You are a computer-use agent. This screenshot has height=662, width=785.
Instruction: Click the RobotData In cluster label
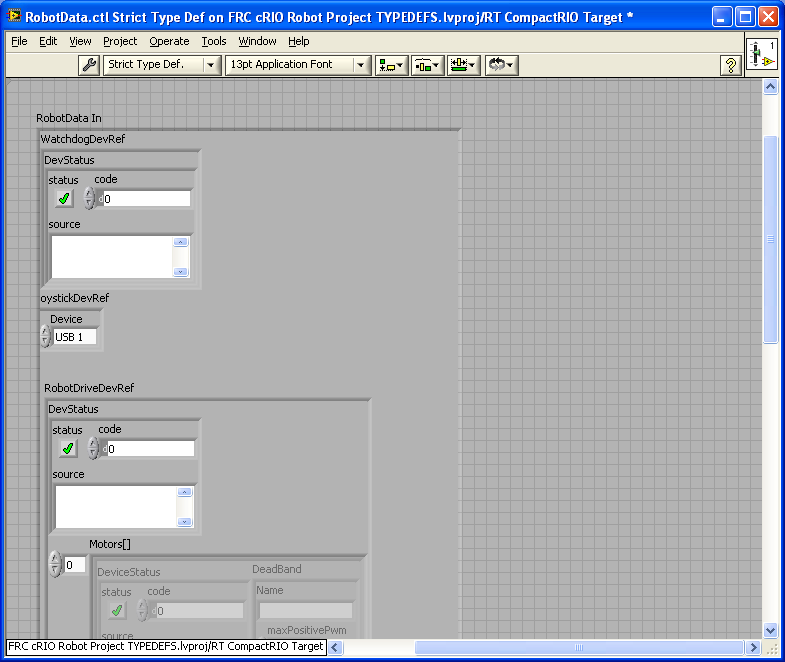[69, 118]
